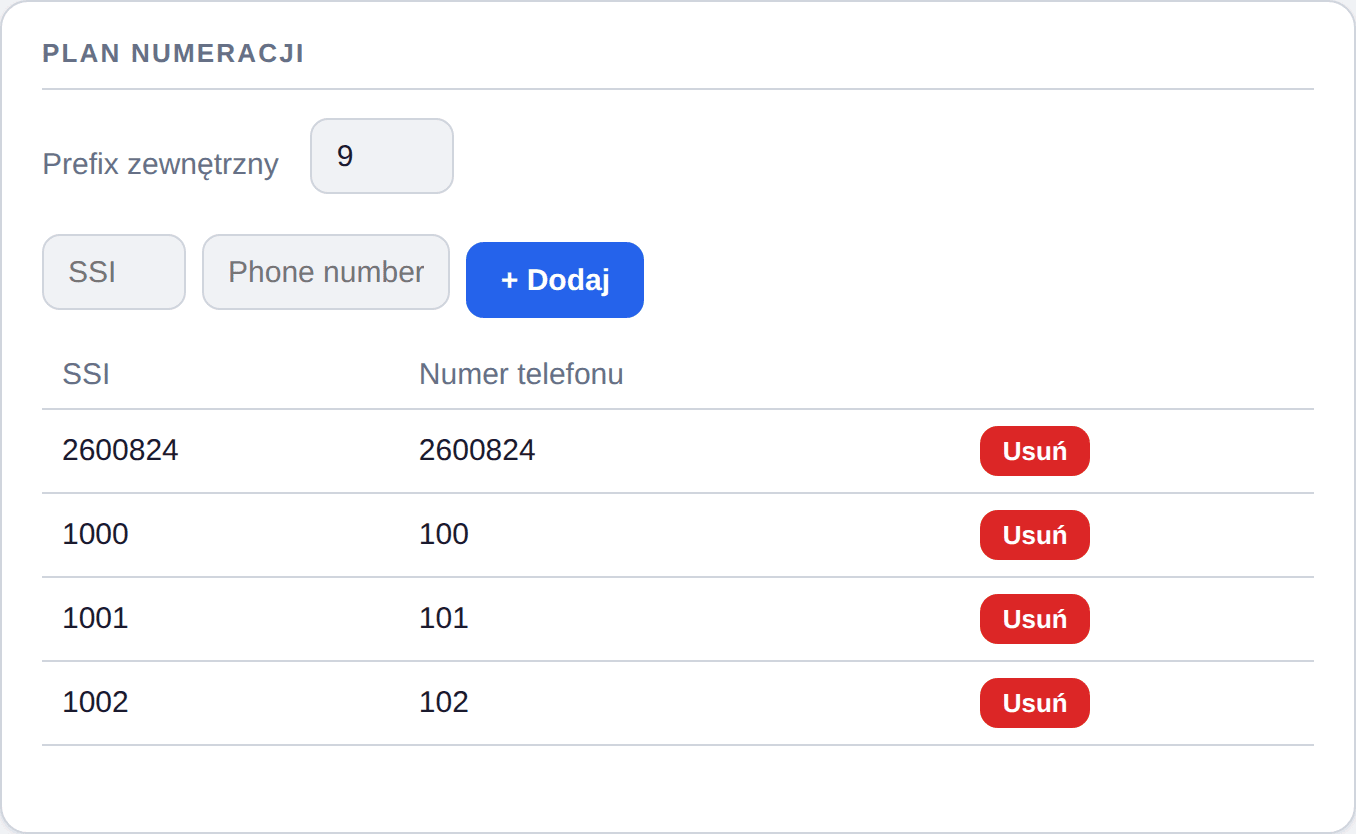The image size is (1356, 834).
Task: Click the Numer telefonu column header
Action: 521,374
